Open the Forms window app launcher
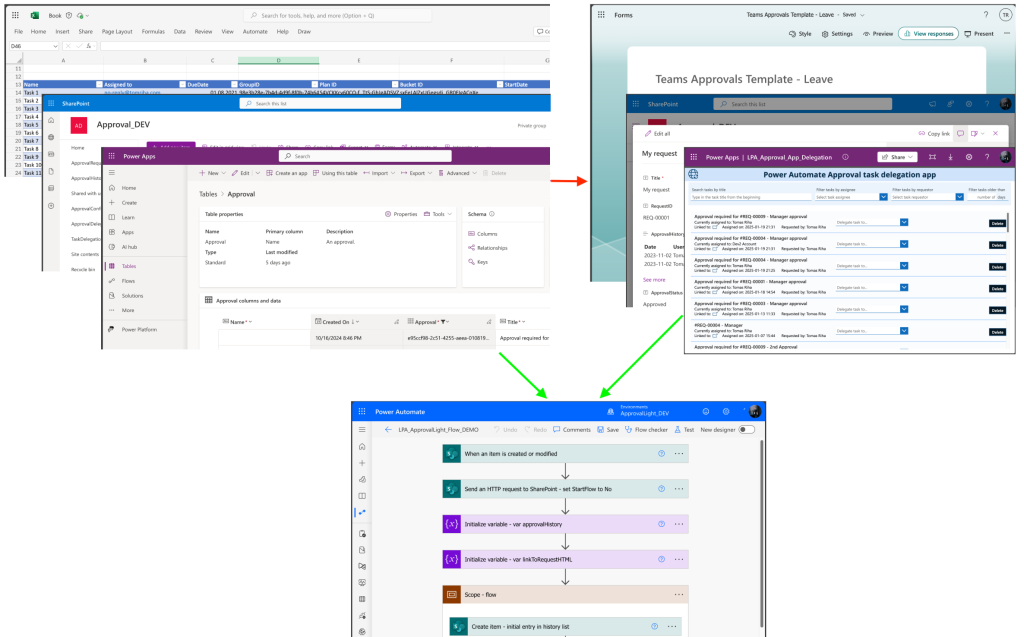 pyautogui.click(x=601, y=14)
